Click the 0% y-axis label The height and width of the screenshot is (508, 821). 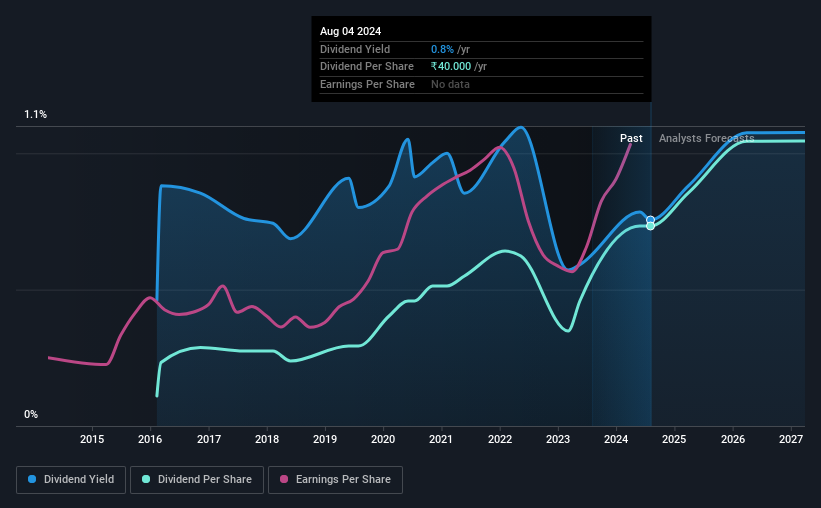tap(31, 414)
